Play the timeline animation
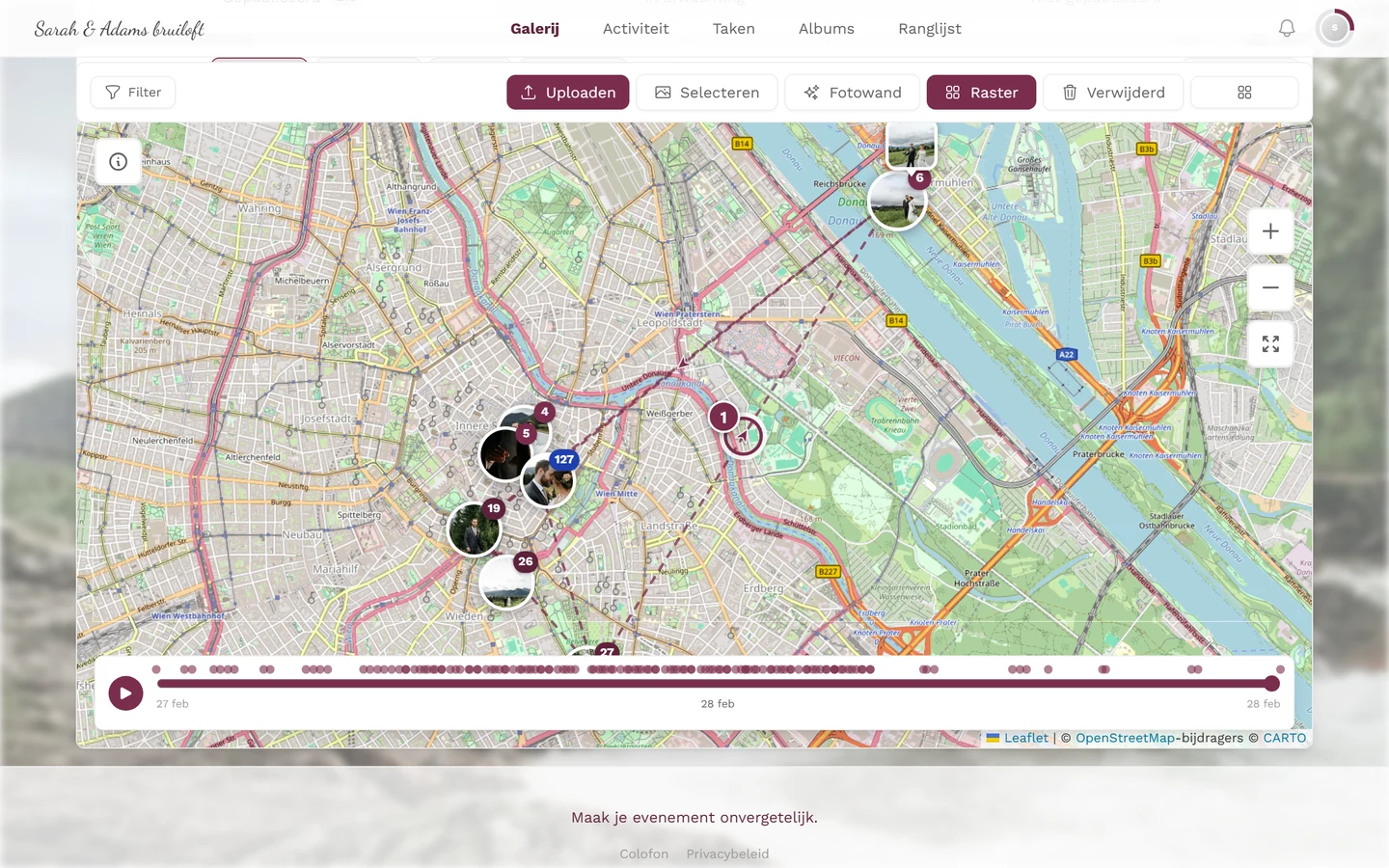 (x=125, y=692)
